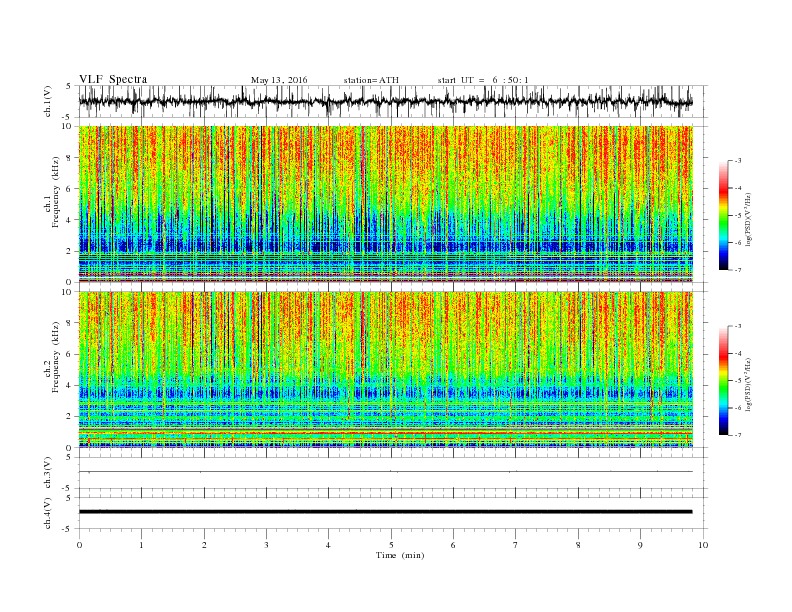This screenshot has width=792, height=612.
Task: Click the 'start UT = 6 :50: 1' text
Action: (483, 80)
